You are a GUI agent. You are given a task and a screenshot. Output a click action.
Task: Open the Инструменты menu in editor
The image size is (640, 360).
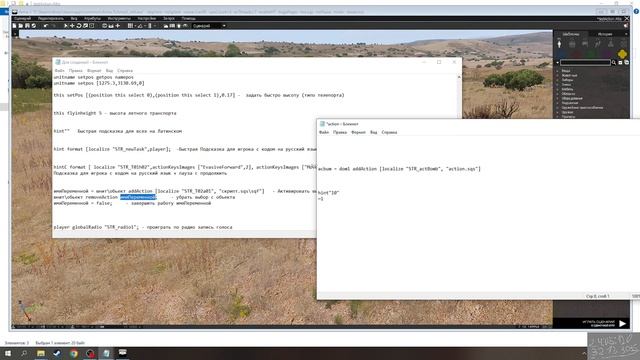point(119,18)
